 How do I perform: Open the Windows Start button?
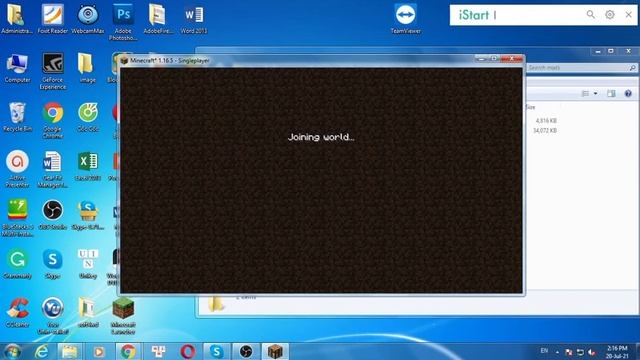[x=12, y=351]
